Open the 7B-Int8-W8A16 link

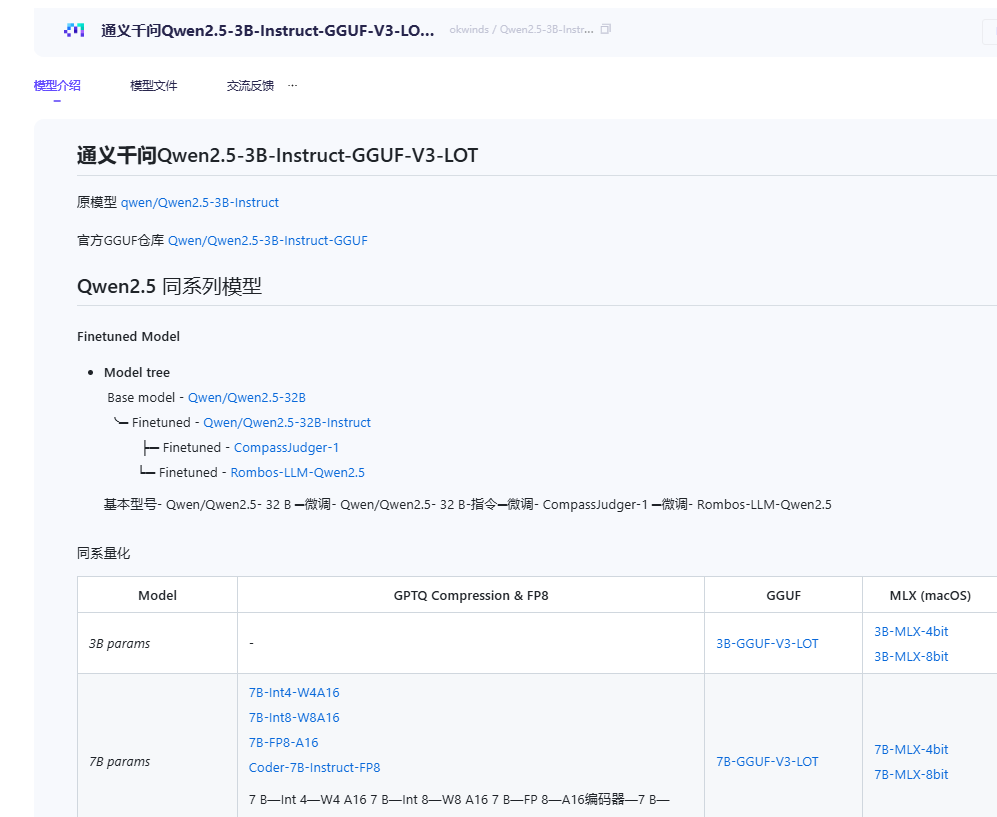[x=294, y=717]
